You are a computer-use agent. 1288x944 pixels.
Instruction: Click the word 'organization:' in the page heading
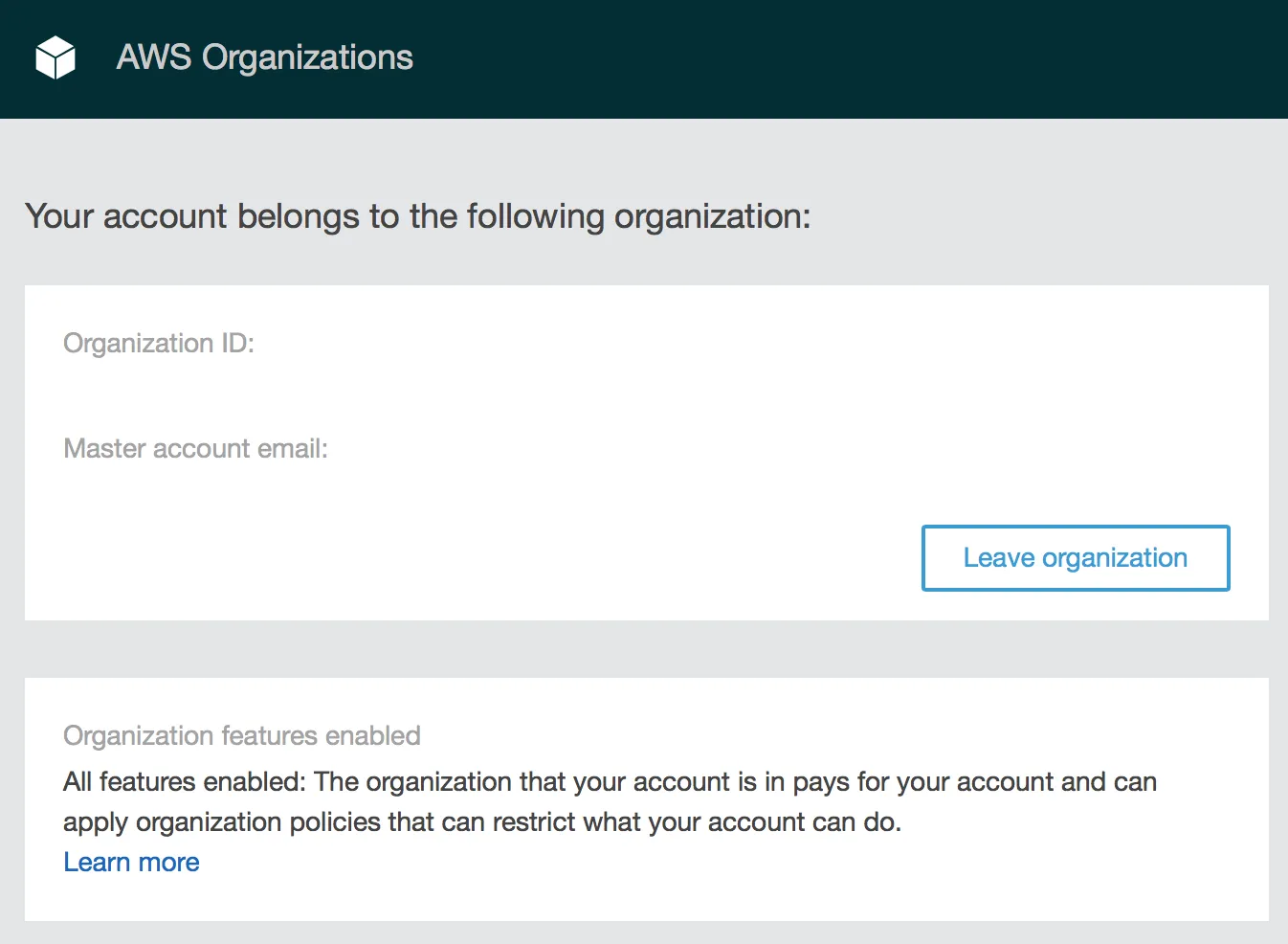712,217
